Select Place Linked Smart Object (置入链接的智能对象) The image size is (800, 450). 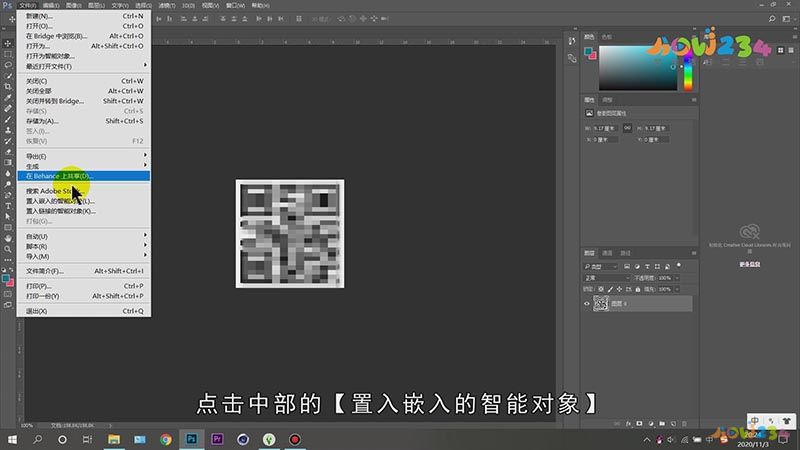[84, 211]
